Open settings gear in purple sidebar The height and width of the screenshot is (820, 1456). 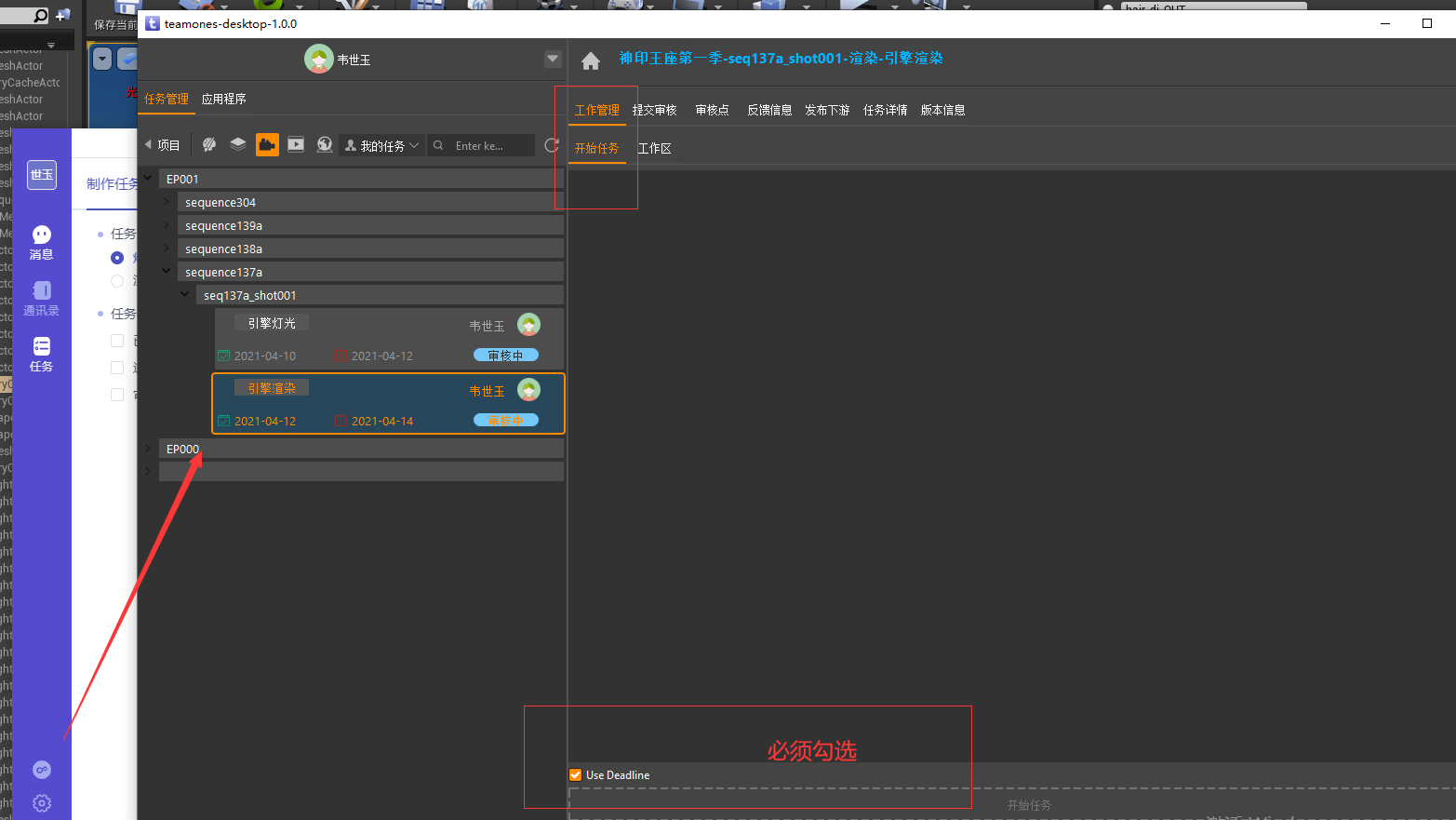click(42, 802)
